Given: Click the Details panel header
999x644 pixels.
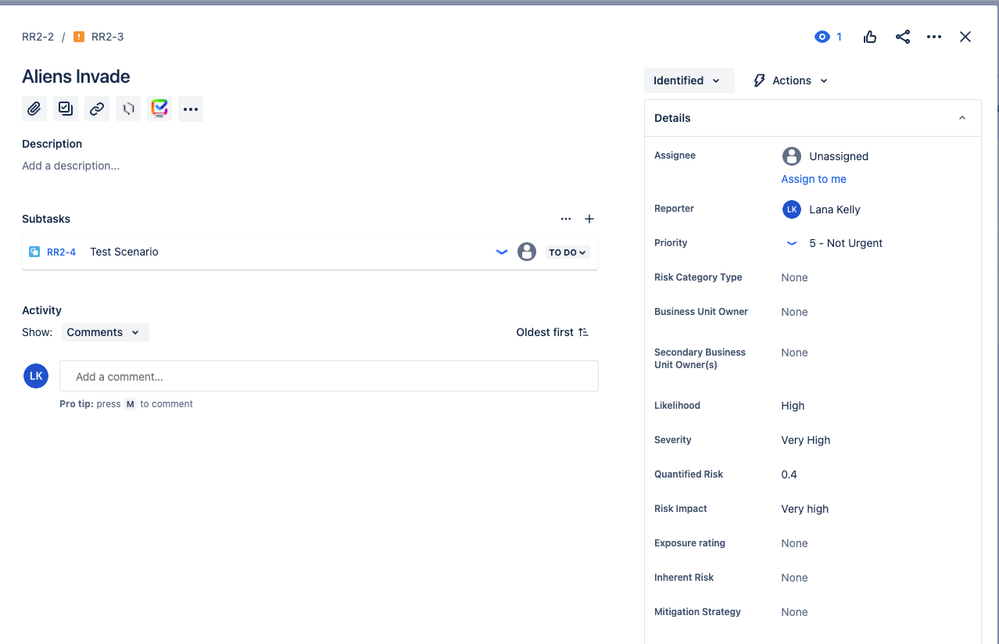Looking at the screenshot, I should point(812,118).
